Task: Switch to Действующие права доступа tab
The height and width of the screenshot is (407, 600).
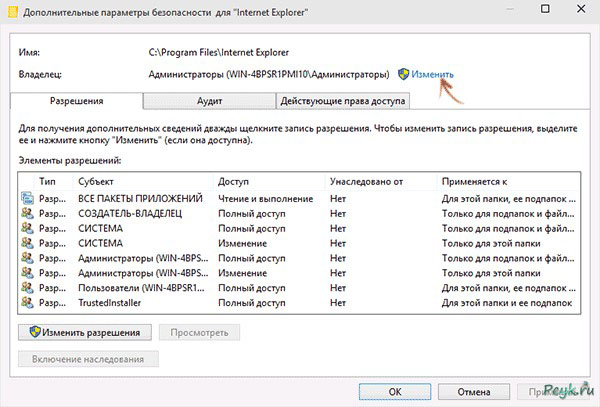Action: coord(342,101)
